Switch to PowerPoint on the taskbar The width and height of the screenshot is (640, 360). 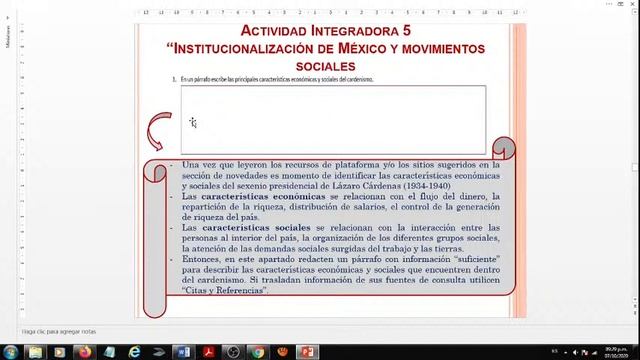pos(307,352)
